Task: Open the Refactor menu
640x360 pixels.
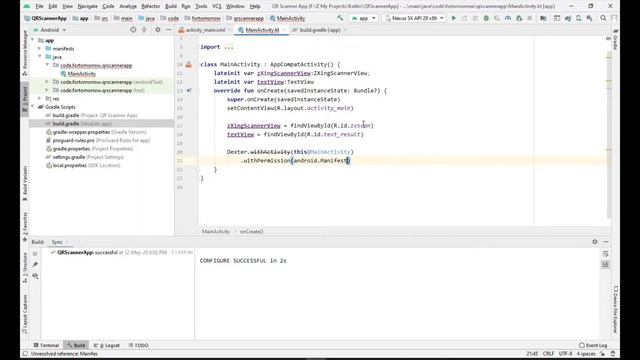Action: tap(151, 6)
